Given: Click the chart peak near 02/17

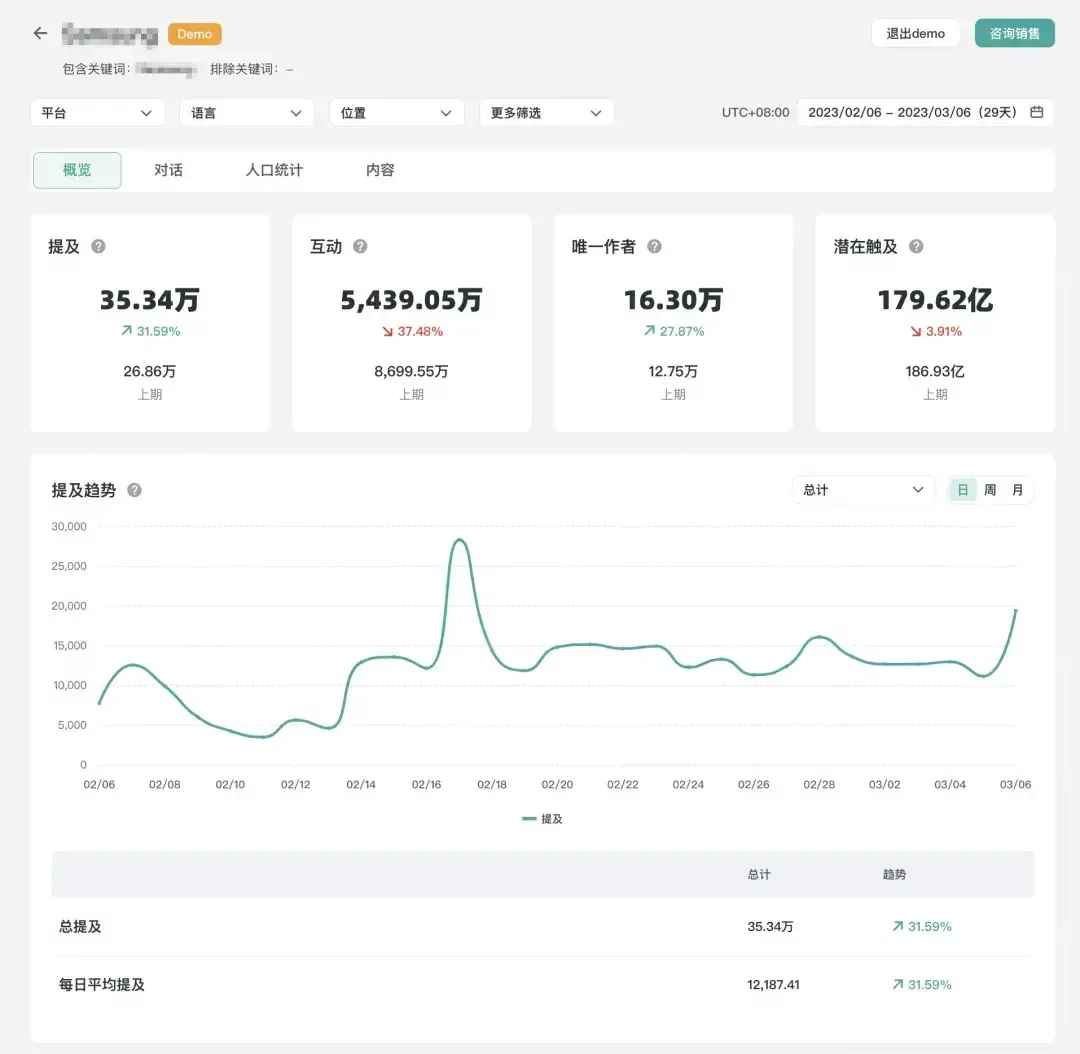Looking at the screenshot, I should [x=459, y=540].
